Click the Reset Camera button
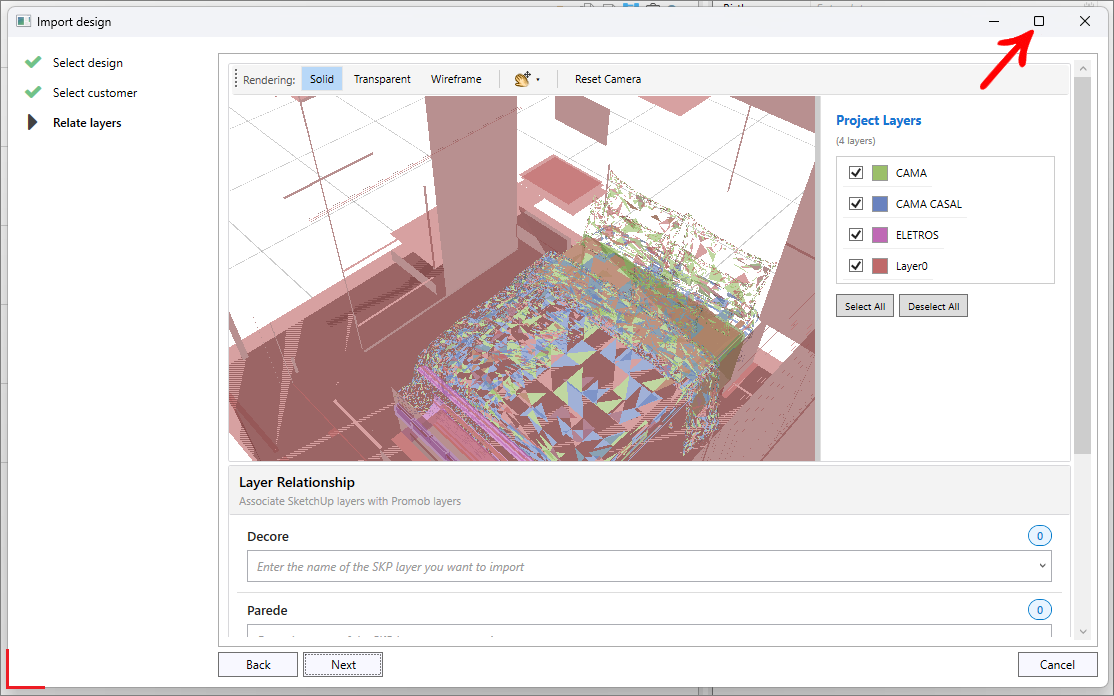Viewport: 1114px width, 696px height. coord(607,79)
